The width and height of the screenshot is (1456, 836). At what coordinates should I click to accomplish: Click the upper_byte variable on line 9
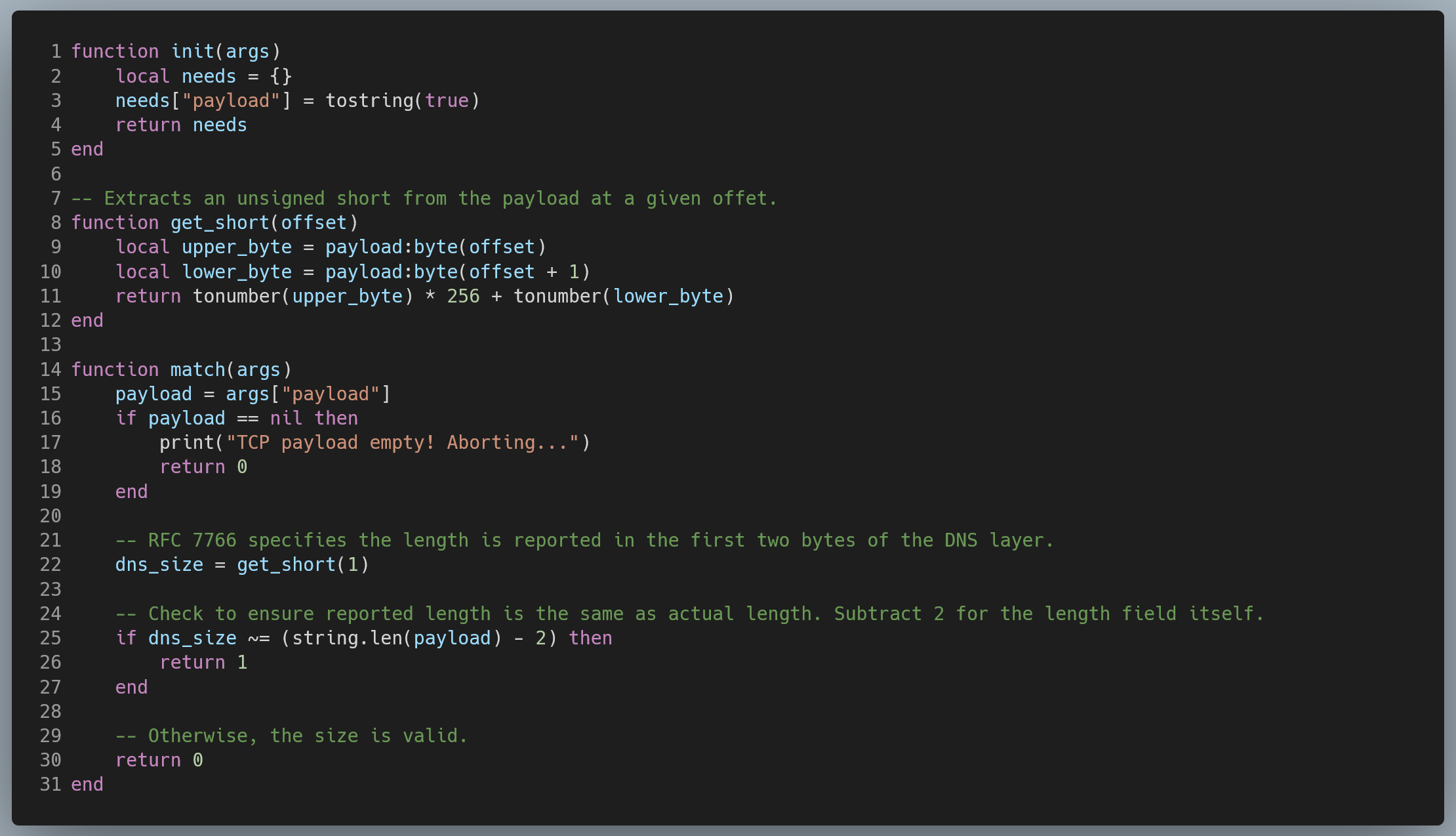236,247
